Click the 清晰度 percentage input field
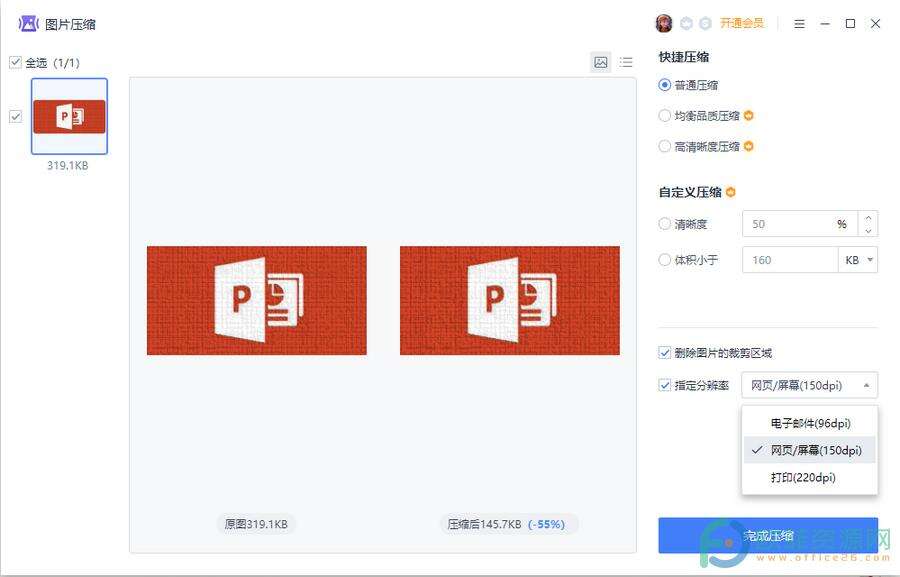 click(x=800, y=224)
